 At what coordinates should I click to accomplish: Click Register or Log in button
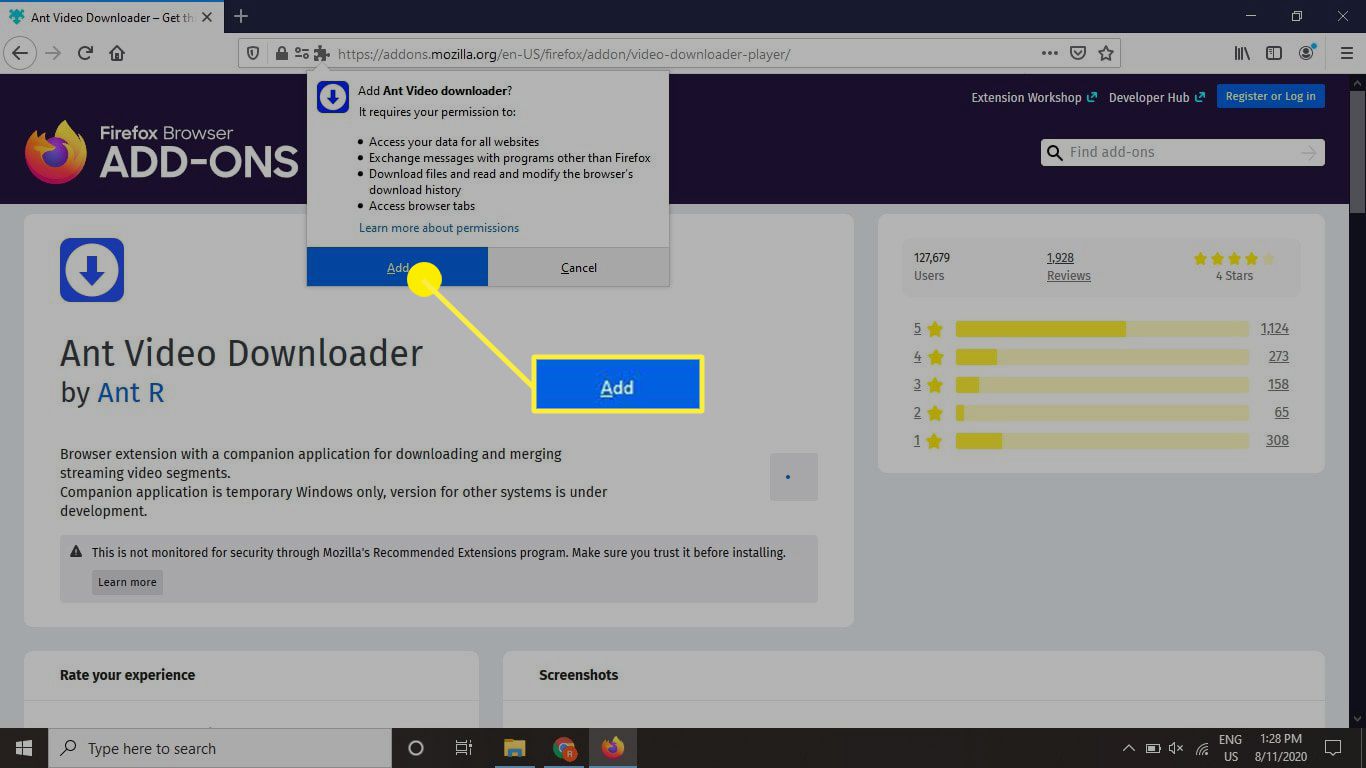tap(1271, 96)
